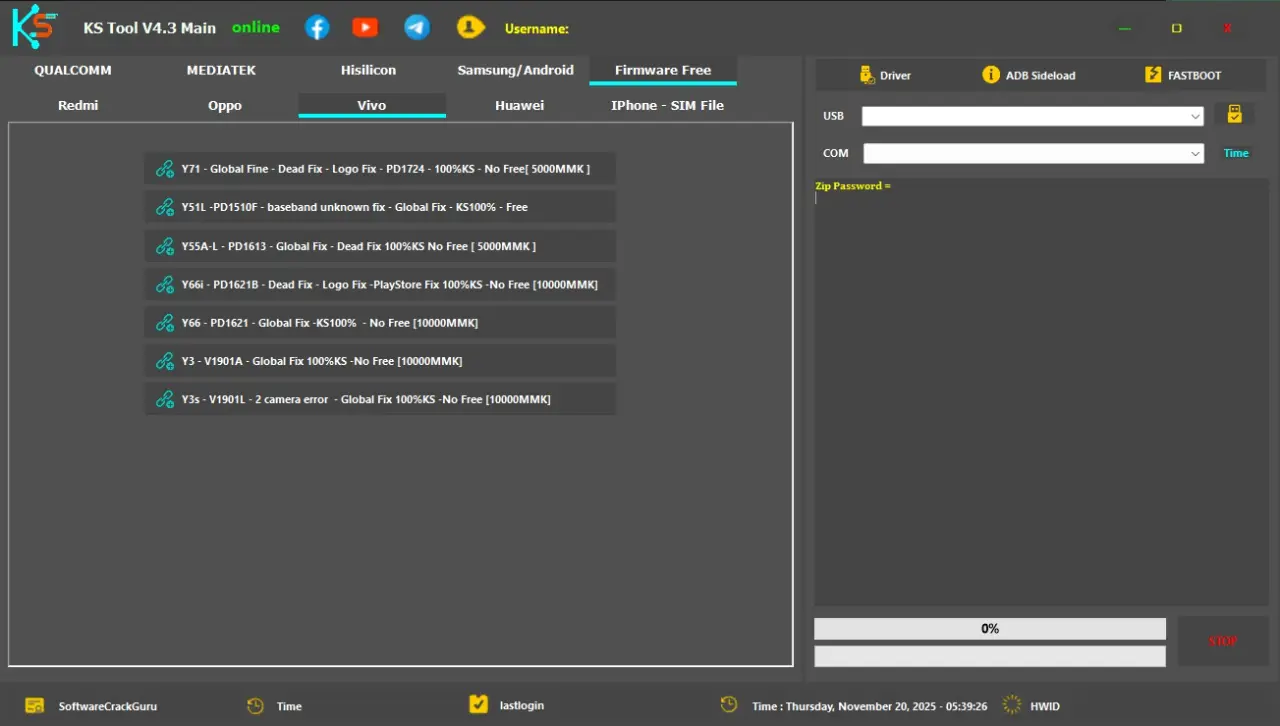Click the SoftwareCrackGuru status bar icon
This screenshot has width=1280, height=726.
35,706
